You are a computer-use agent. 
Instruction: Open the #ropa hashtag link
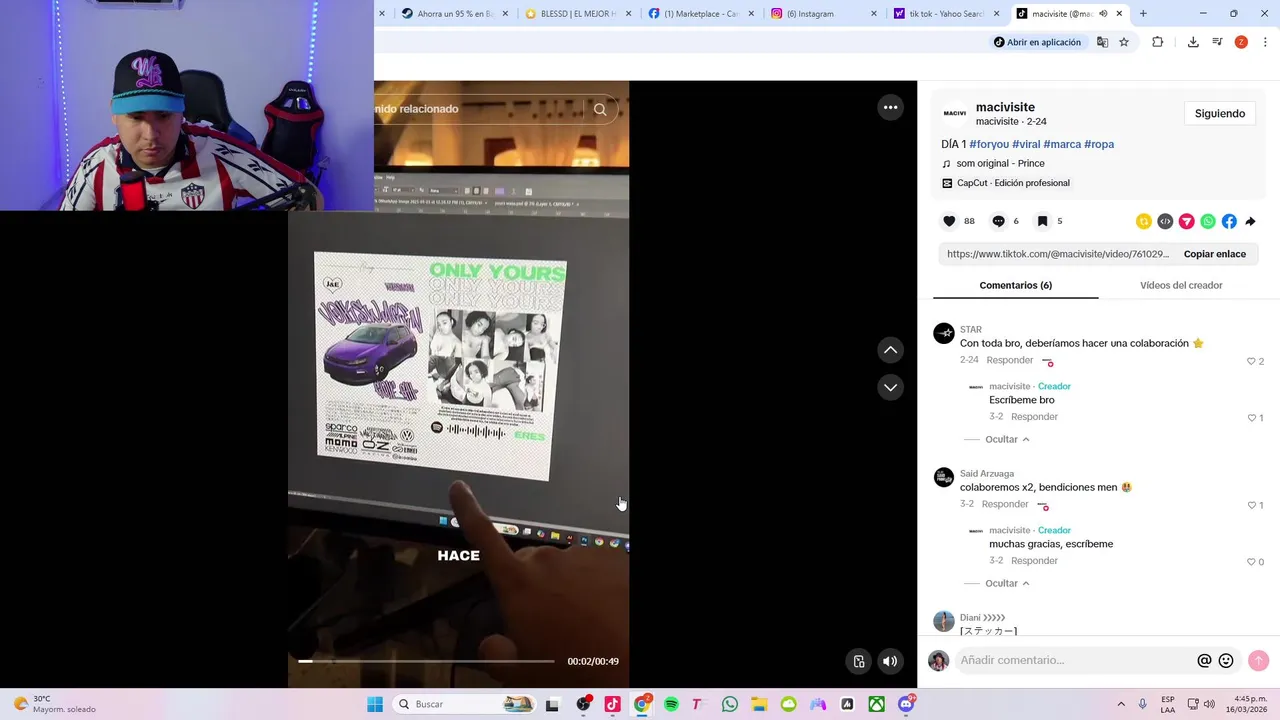pos(1099,144)
